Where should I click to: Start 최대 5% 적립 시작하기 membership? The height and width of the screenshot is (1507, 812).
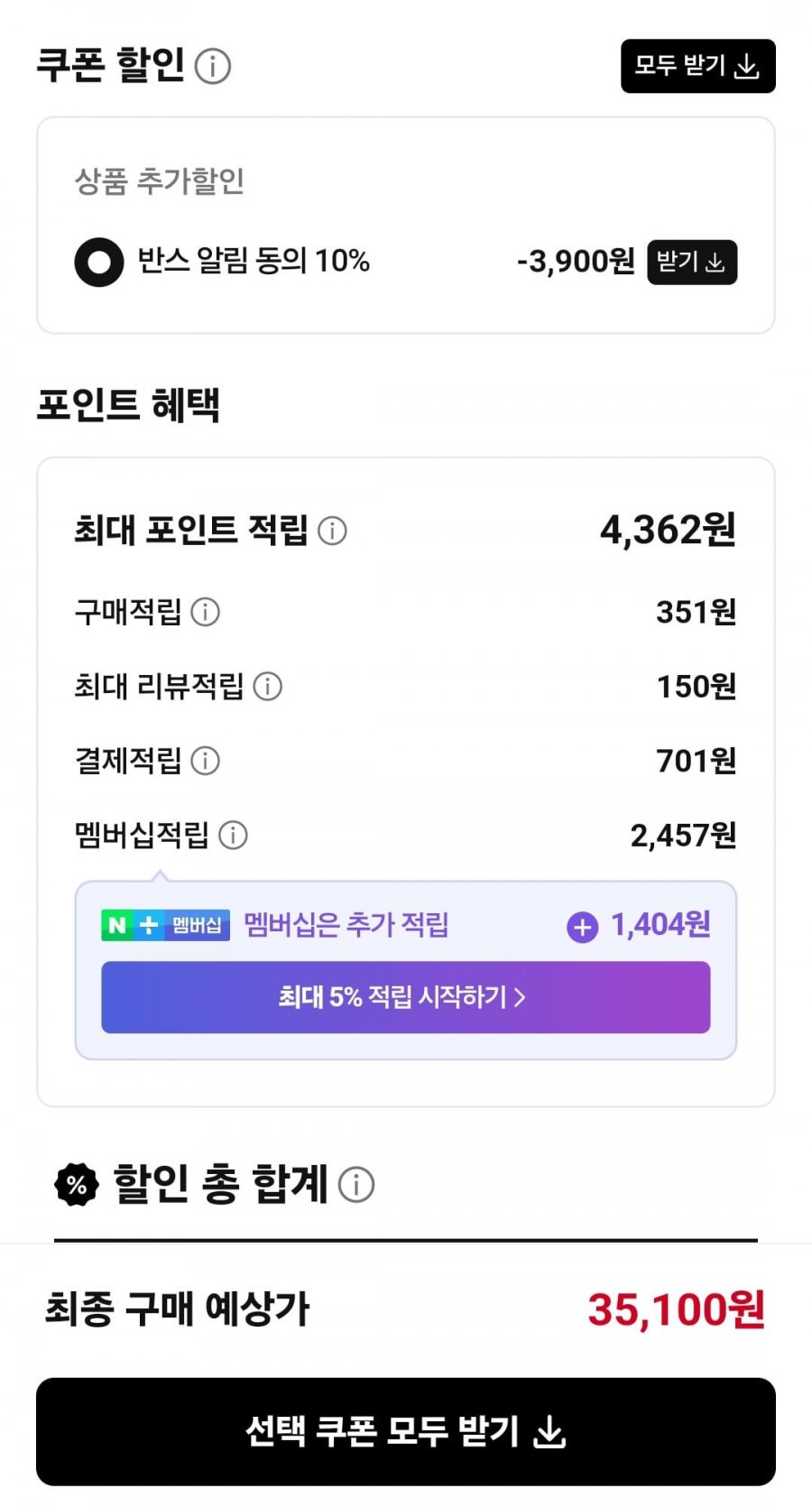pos(405,997)
